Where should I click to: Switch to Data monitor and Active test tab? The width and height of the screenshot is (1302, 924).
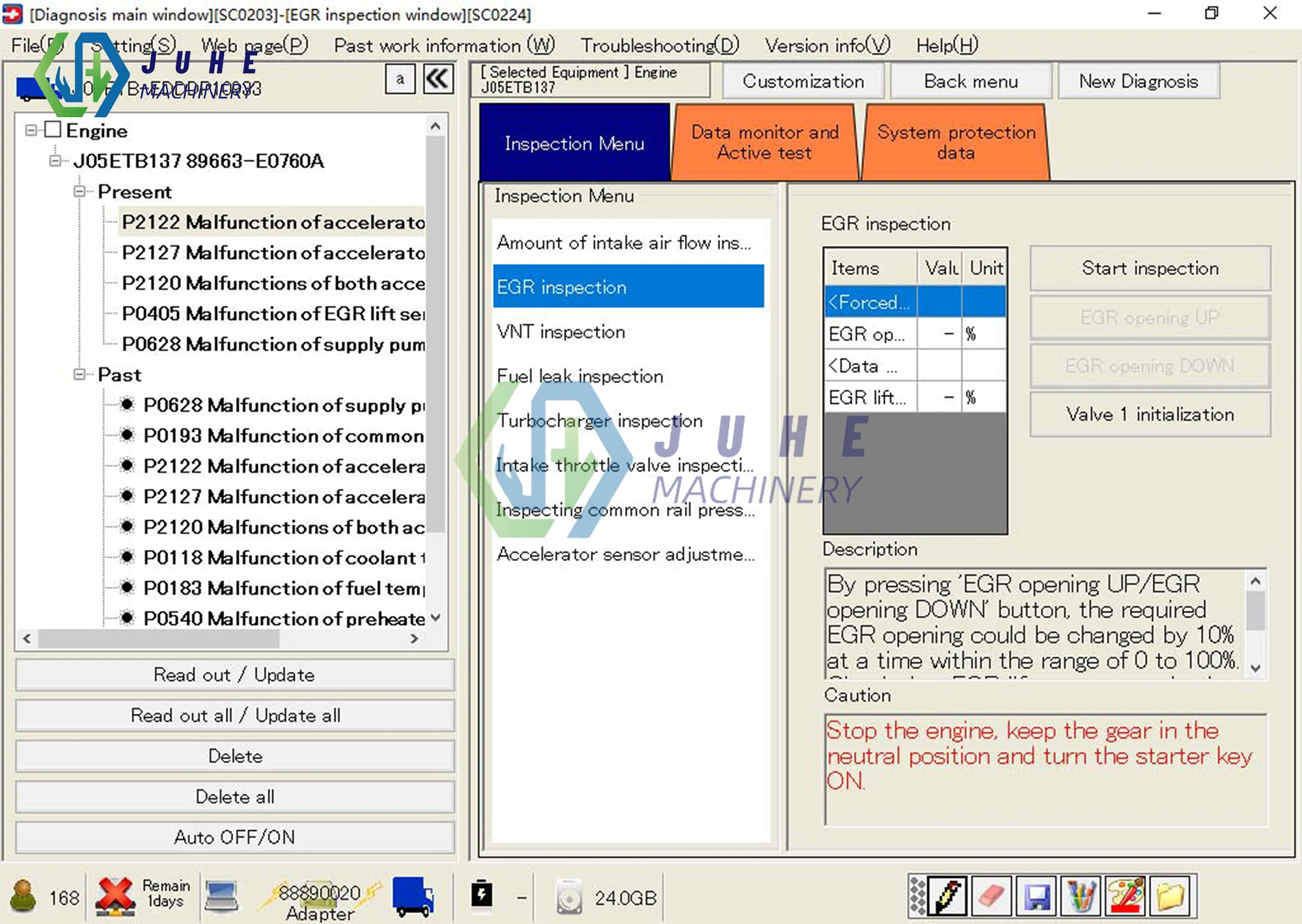tap(764, 143)
